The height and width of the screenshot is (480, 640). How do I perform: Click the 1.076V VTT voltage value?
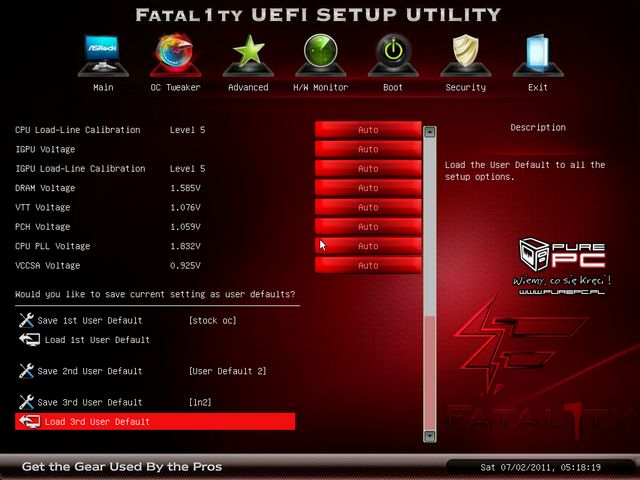pos(185,207)
